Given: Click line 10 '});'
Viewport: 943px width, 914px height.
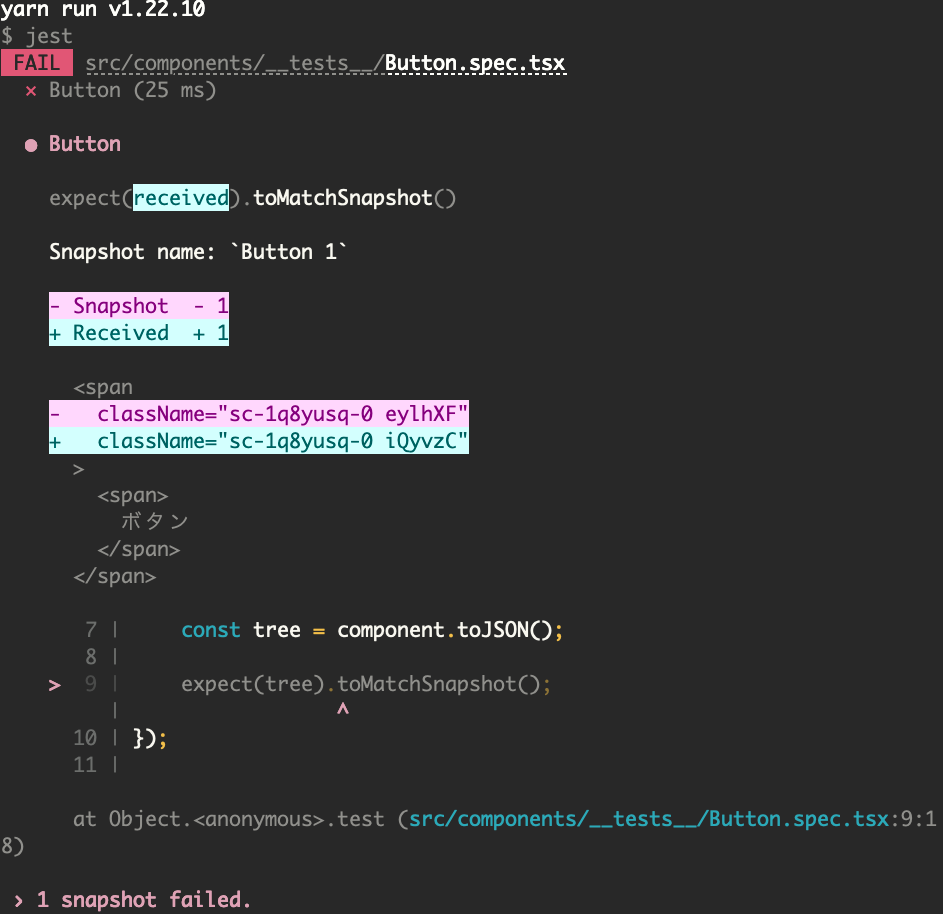Looking at the screenshot, I should 150,738.
